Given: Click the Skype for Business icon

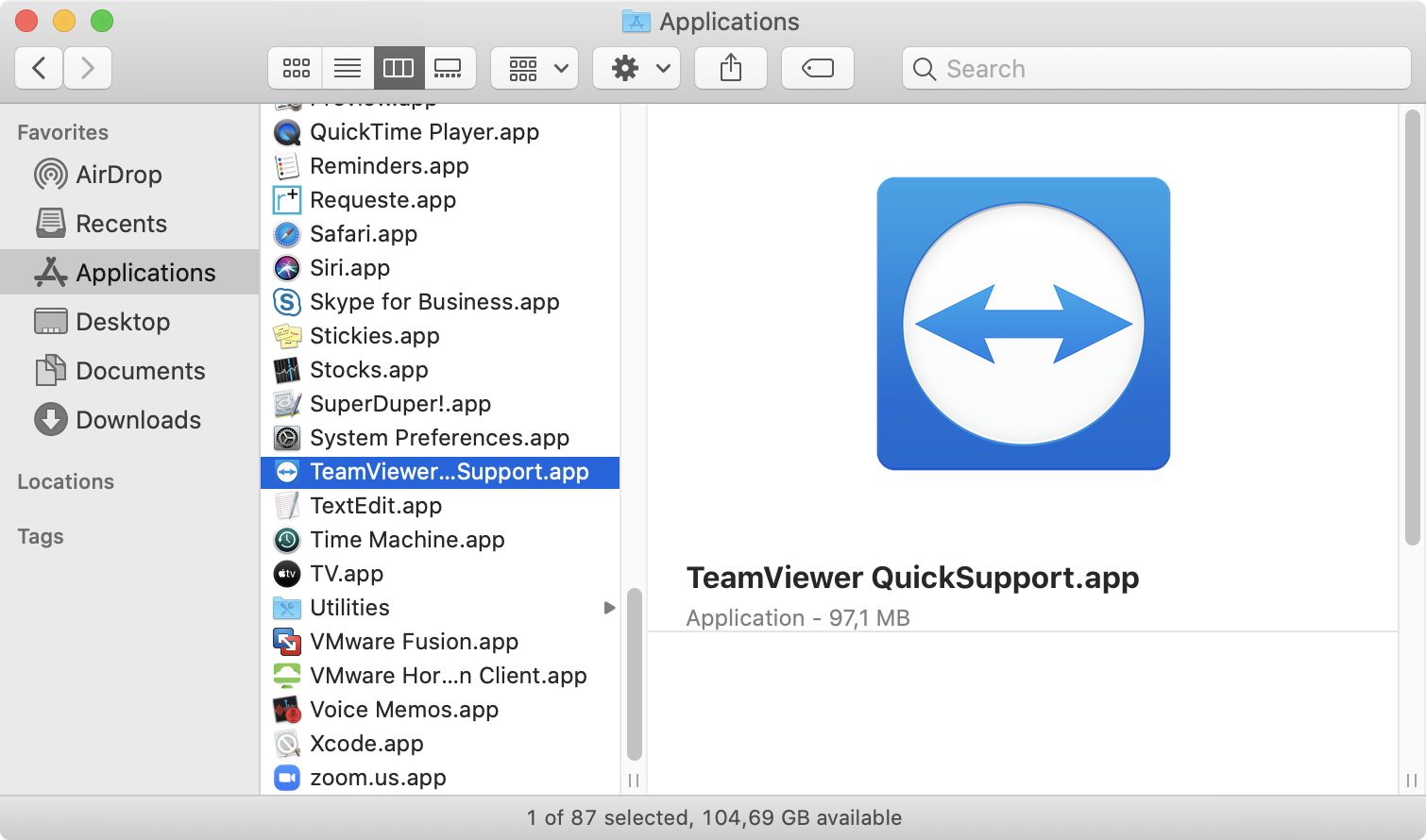Looking at the screenshot, I should (x=287, y=302).
